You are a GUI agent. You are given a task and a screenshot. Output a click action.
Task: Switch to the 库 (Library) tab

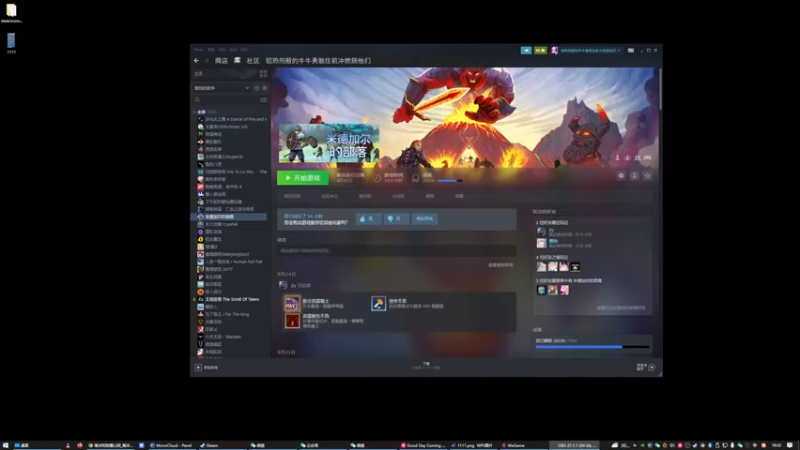pos(237,61)
